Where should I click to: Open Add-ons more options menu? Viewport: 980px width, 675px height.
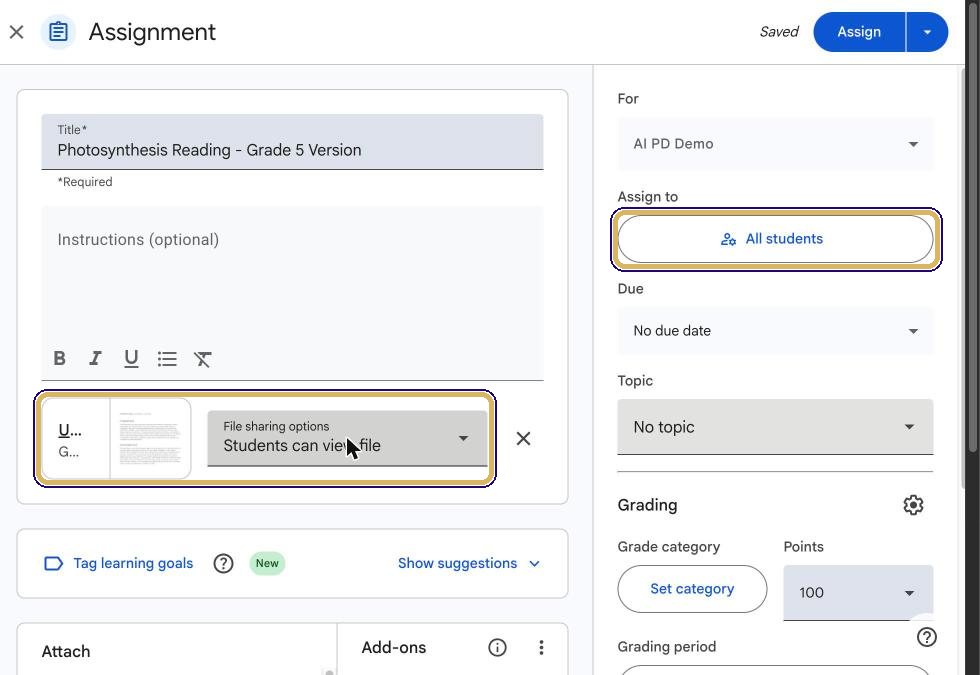pyautogui.click(x=541, y=648)
